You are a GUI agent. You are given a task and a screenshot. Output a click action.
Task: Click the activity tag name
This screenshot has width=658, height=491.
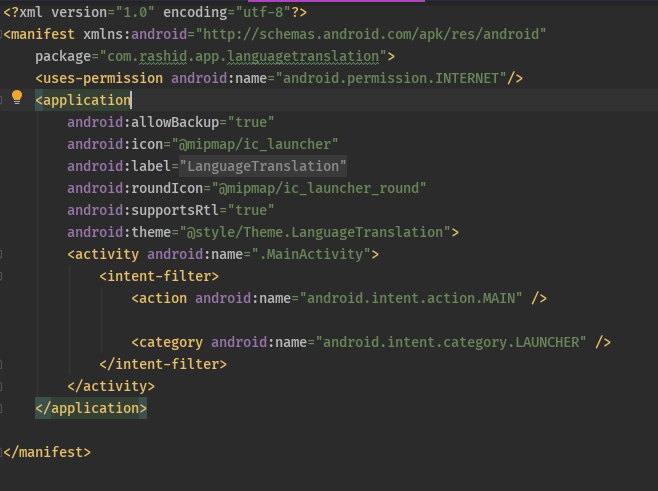[107, 254]
